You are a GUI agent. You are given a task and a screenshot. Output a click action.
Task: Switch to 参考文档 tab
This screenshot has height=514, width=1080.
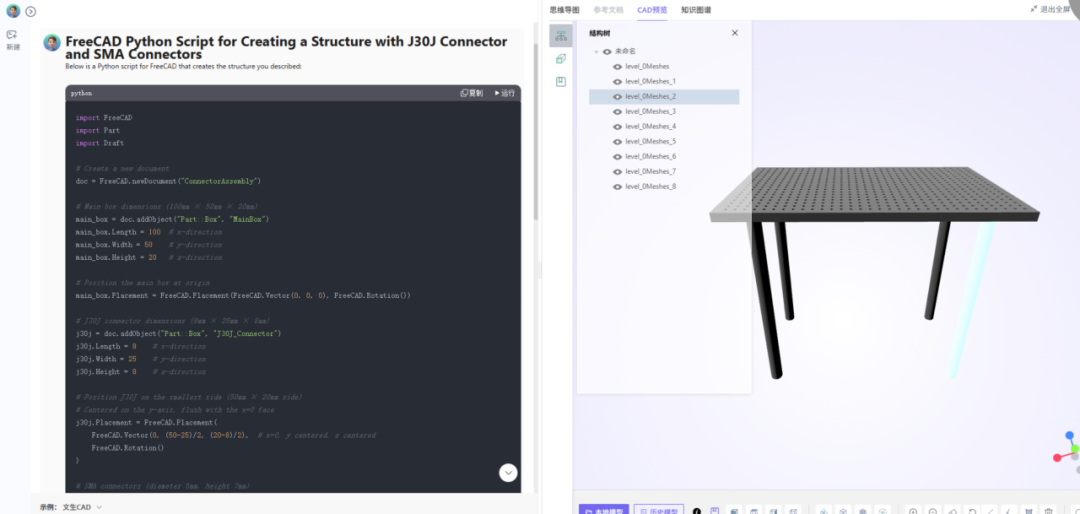608,10
